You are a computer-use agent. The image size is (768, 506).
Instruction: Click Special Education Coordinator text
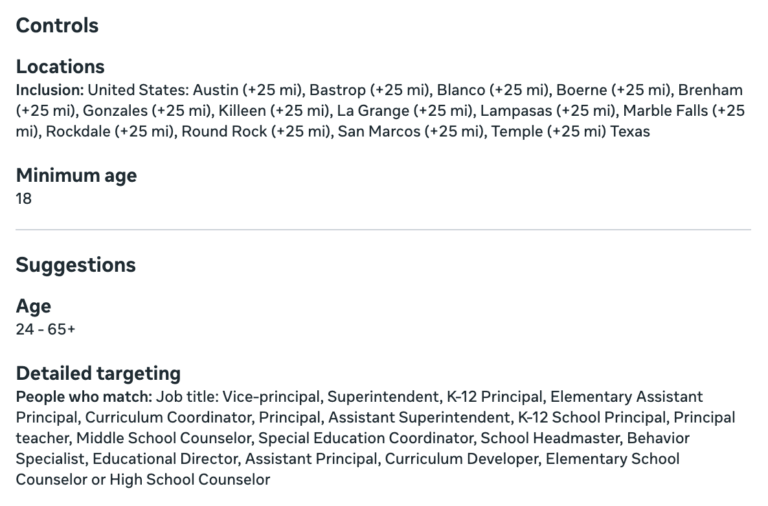click(367, 438)
